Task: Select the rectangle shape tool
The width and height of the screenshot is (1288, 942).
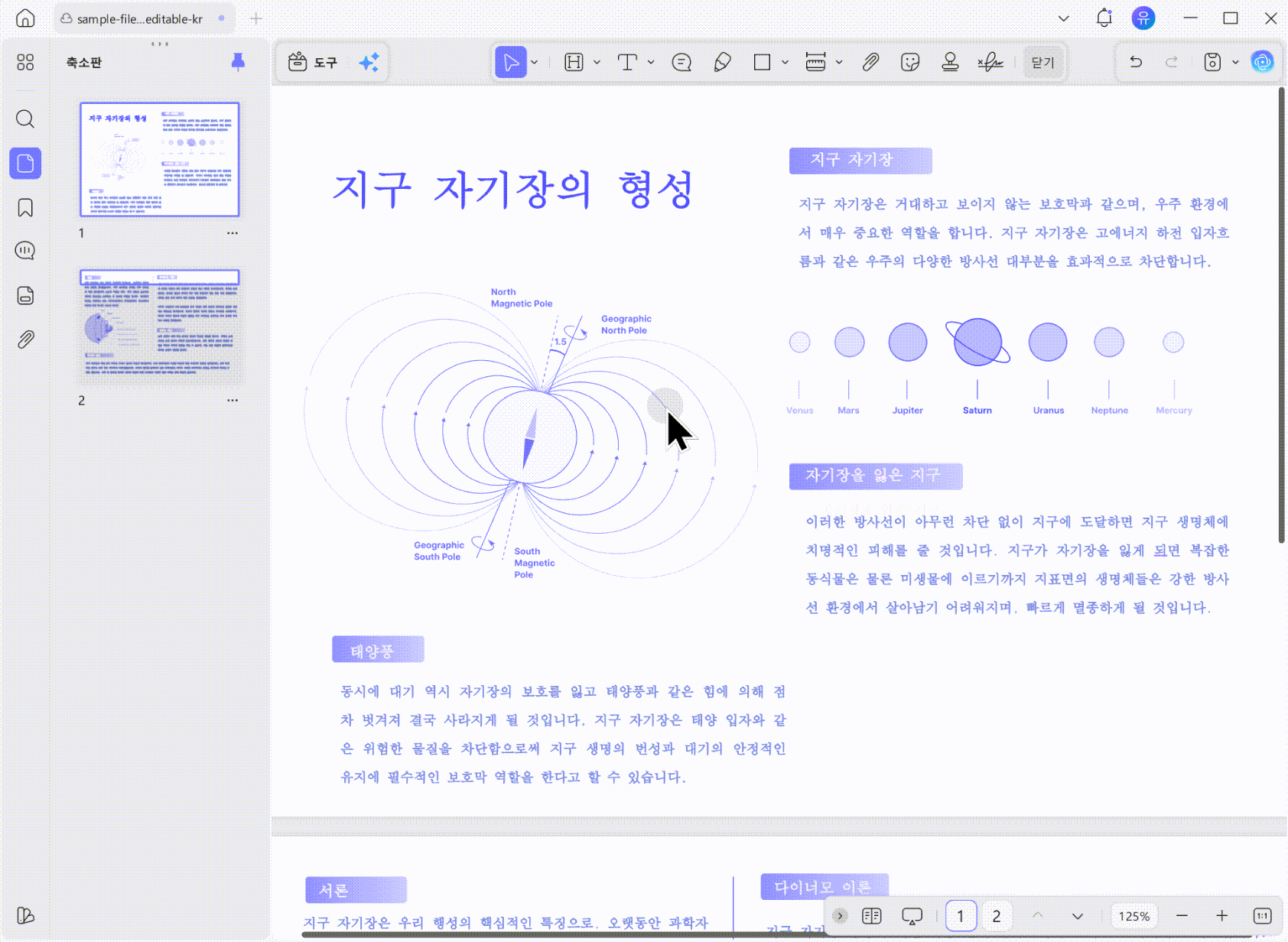Action: tap(762, 62)
